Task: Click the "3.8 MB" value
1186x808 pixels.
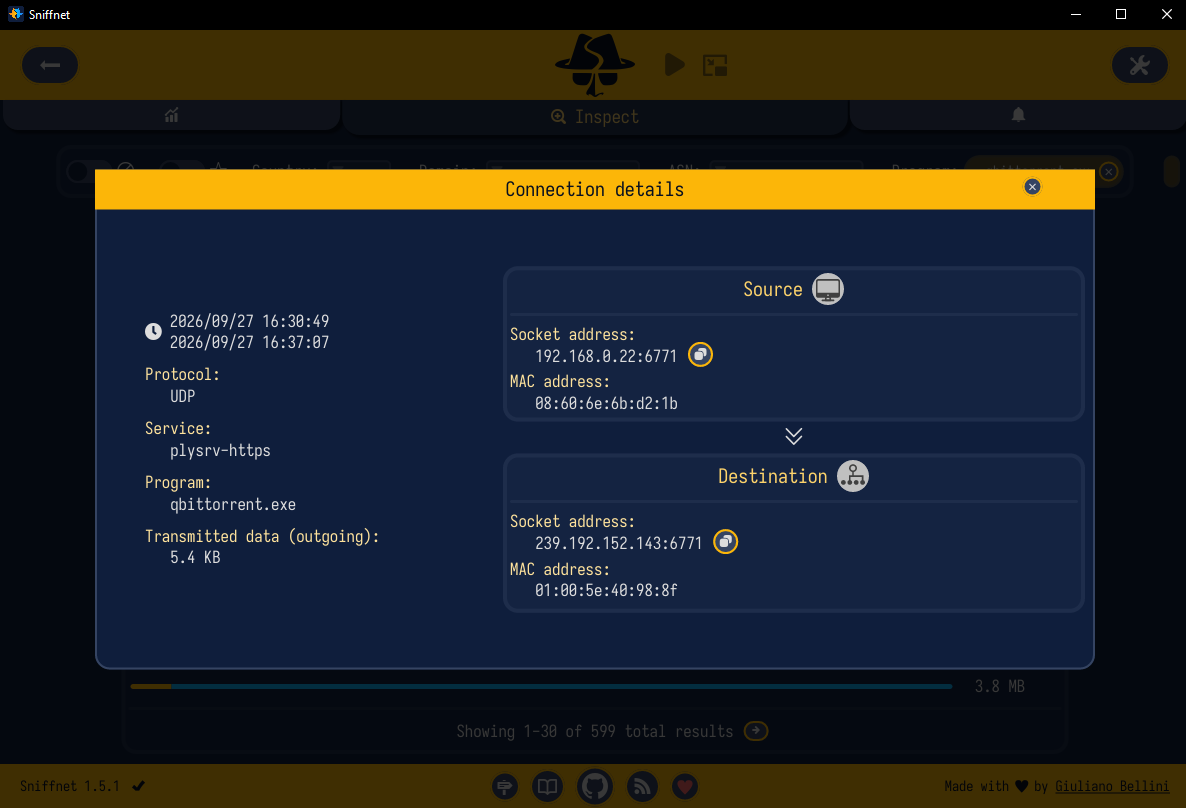Action: [x=1000, y=686]
